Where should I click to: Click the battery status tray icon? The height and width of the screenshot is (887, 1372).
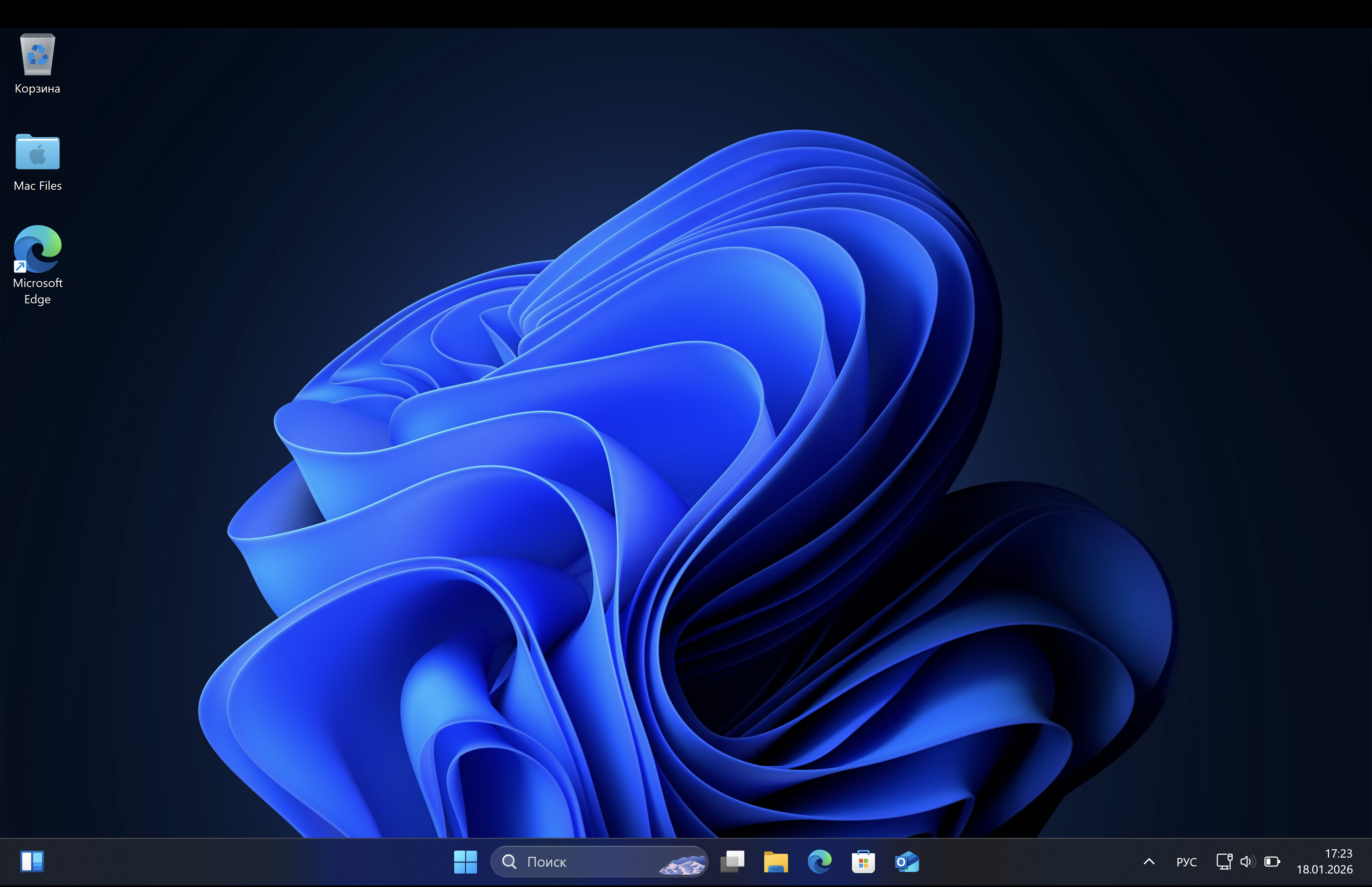point(1272,862)
